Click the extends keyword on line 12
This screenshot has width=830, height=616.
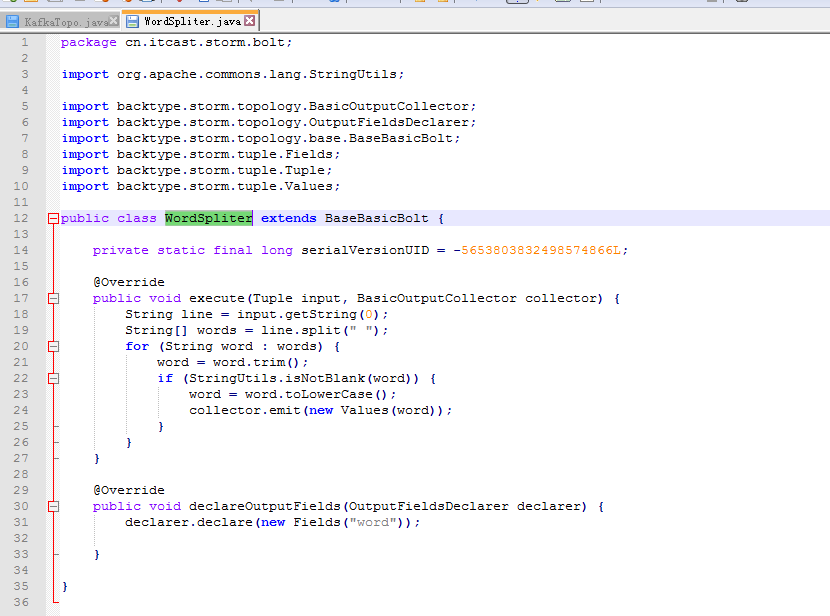pos(288,218)
